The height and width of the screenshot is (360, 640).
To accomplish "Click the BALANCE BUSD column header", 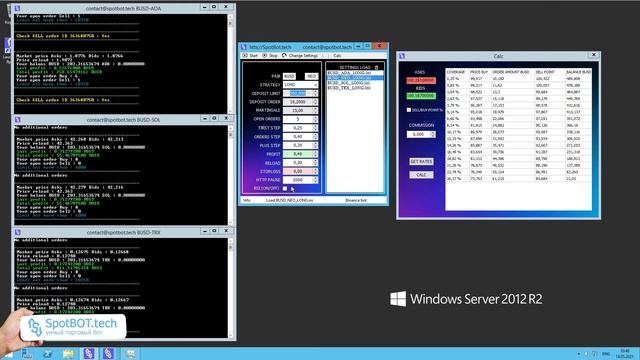I will pos(578,72).
